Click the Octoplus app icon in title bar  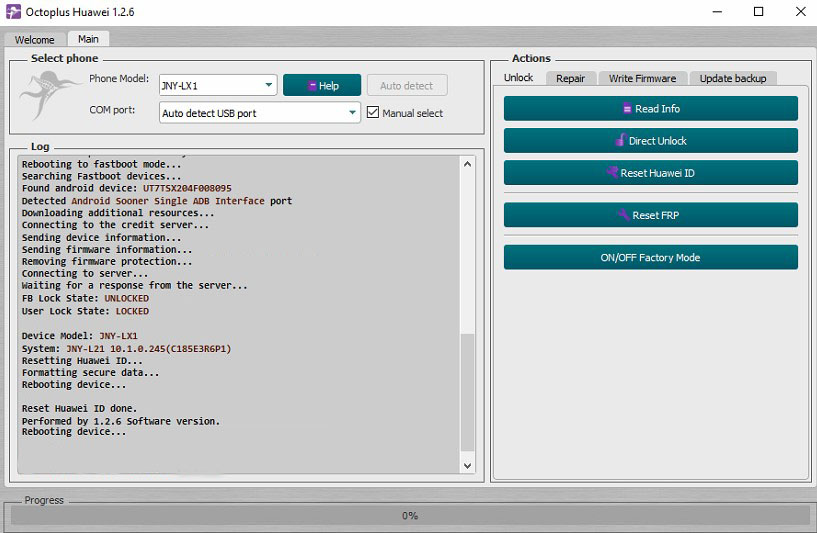point(13,11)
